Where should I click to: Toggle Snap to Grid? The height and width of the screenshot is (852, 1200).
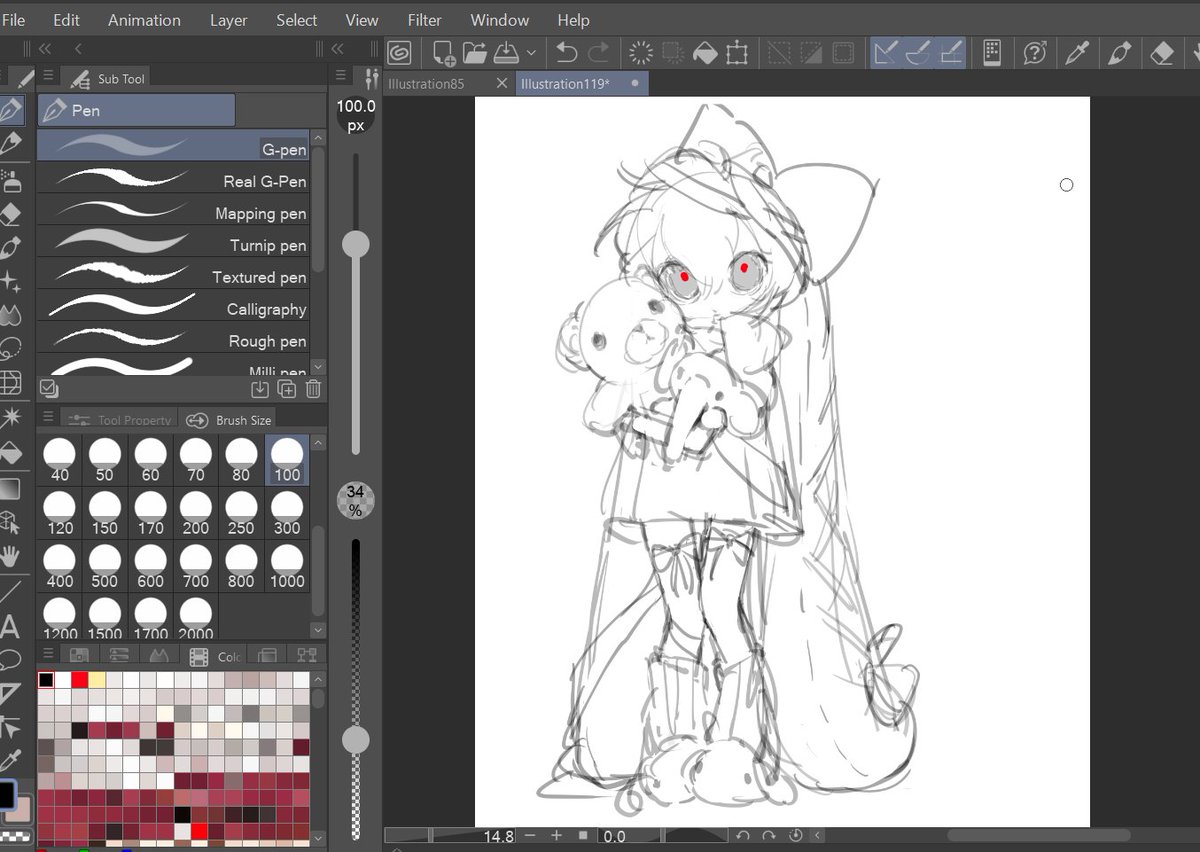(951, 52)
